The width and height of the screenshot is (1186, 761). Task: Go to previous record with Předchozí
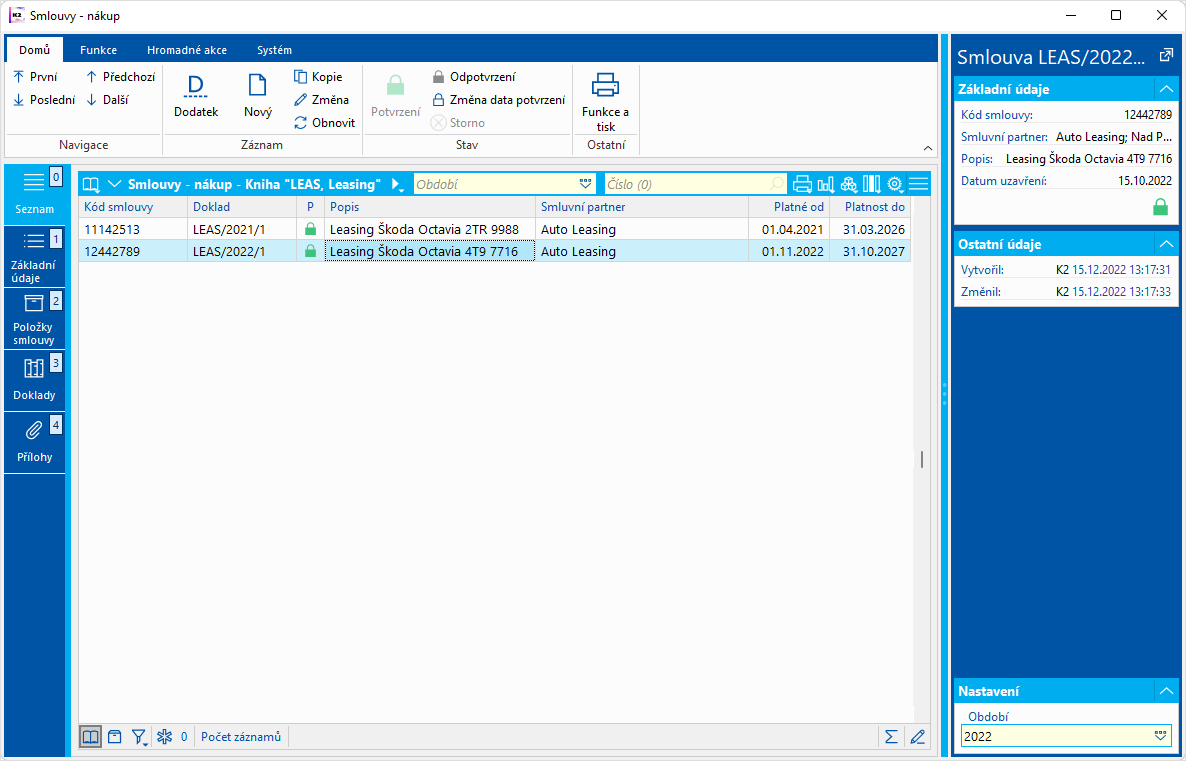pyautogui.click(x=120, y=77)
